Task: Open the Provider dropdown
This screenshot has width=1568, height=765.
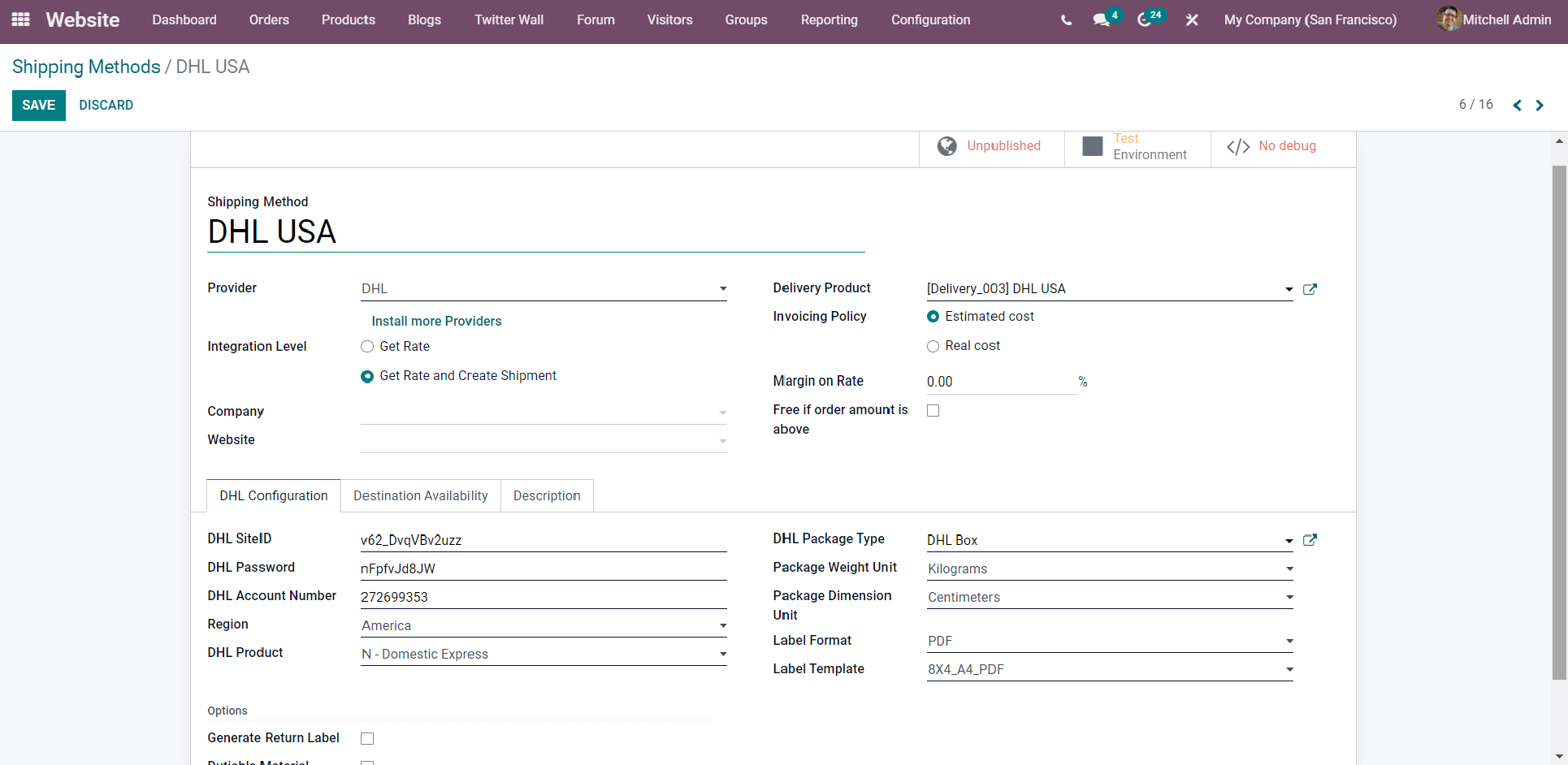Action: pyautogui.click(x=544, y=289)
